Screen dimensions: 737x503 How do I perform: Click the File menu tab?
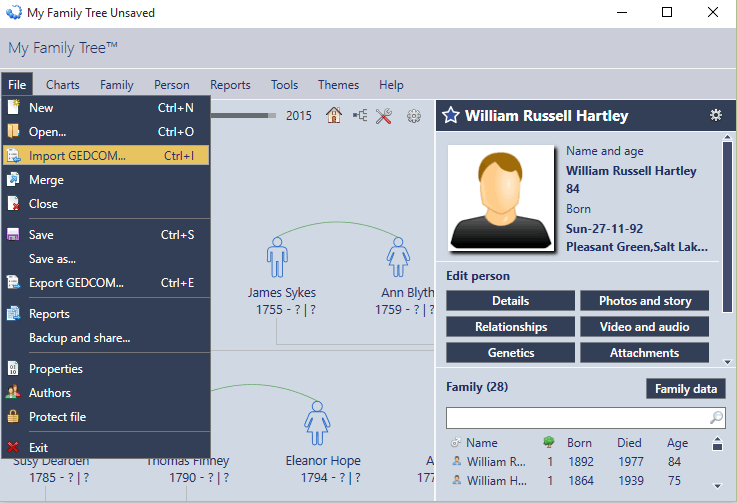coord(17,85)
